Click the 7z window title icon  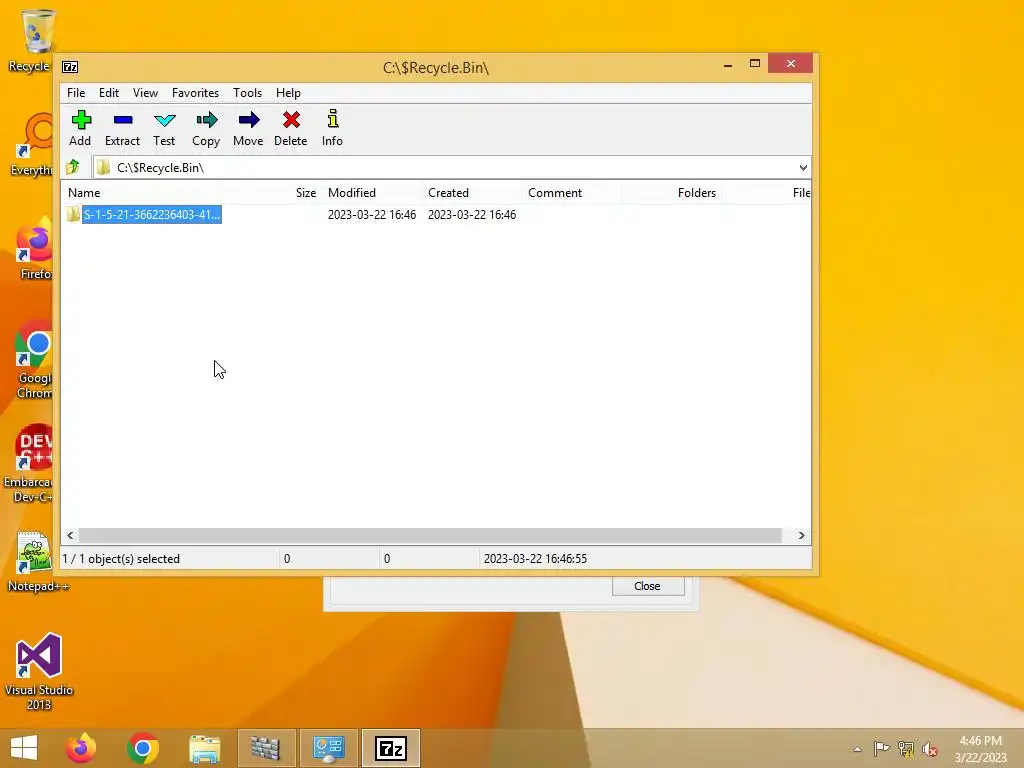click(70, 67)
